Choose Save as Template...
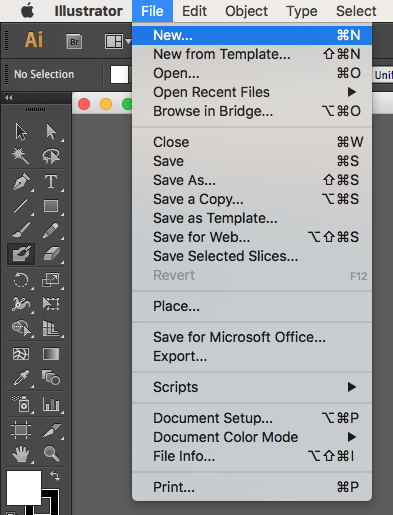Screen dimensions: 393x515 click(x=252, y=218)
